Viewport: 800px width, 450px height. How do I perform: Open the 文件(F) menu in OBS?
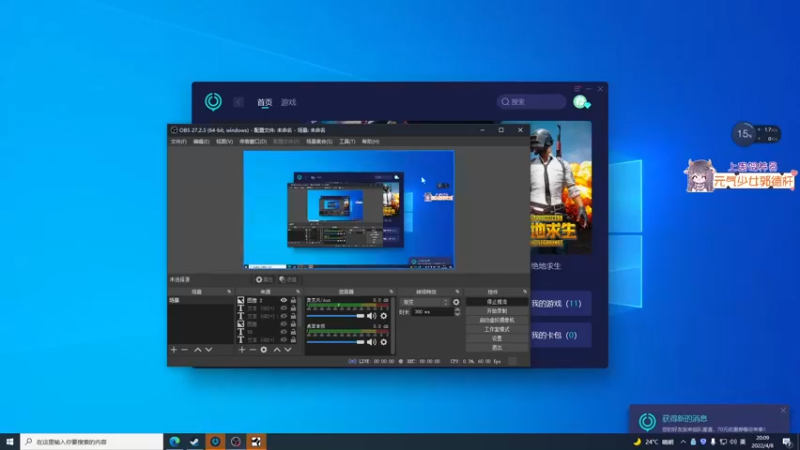point(179,141)
